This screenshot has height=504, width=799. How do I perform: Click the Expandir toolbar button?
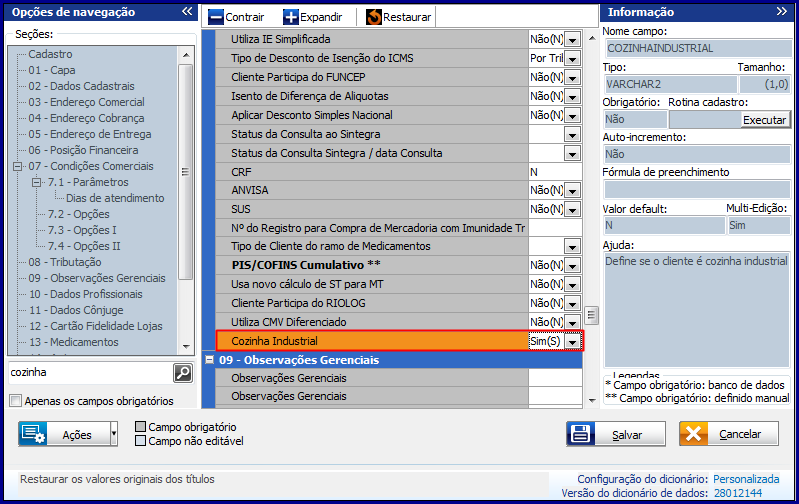pyautogui.click(x=313, y=17)
